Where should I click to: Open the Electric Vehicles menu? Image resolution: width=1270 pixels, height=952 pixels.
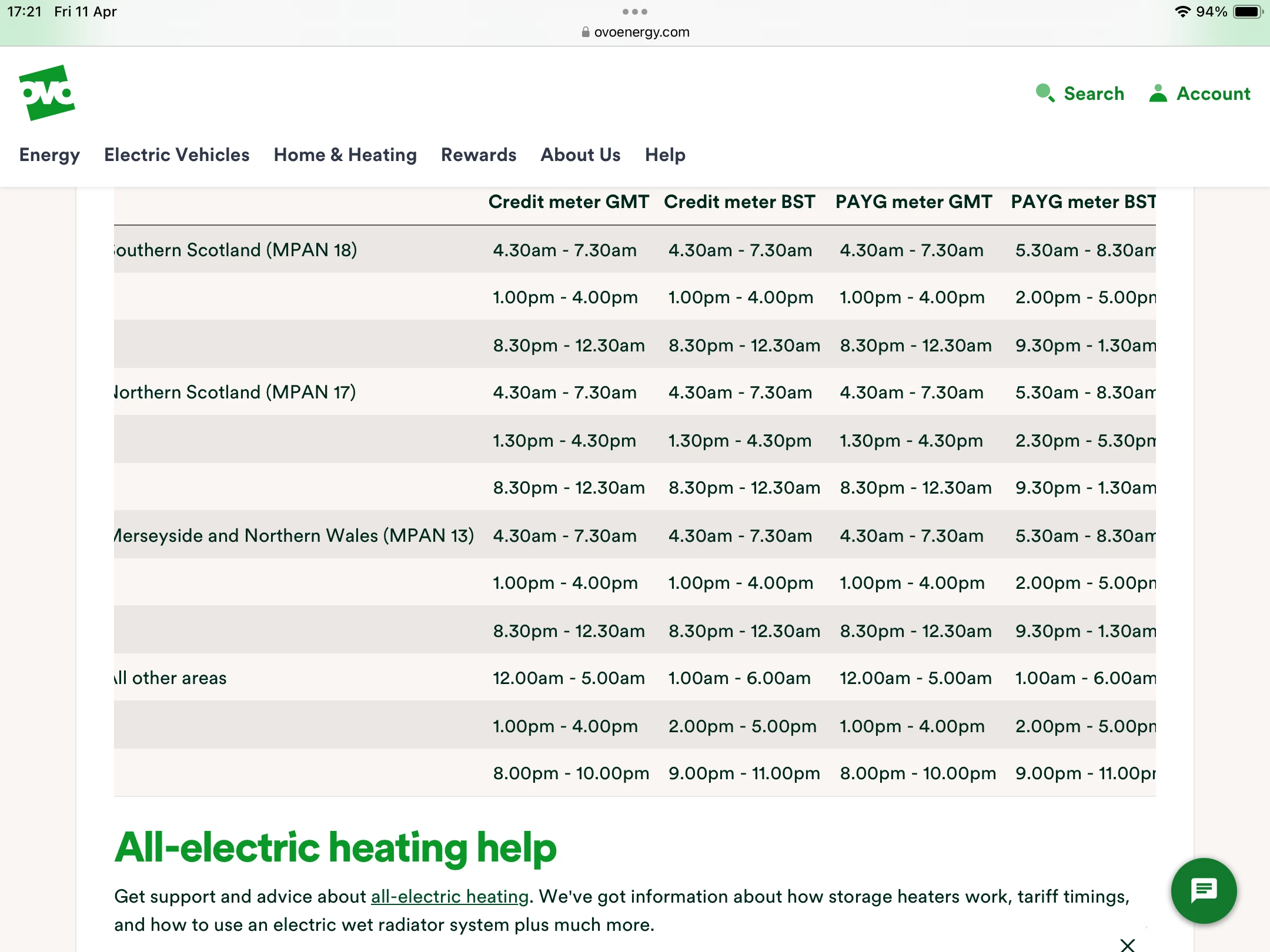[x=176, y=155]
